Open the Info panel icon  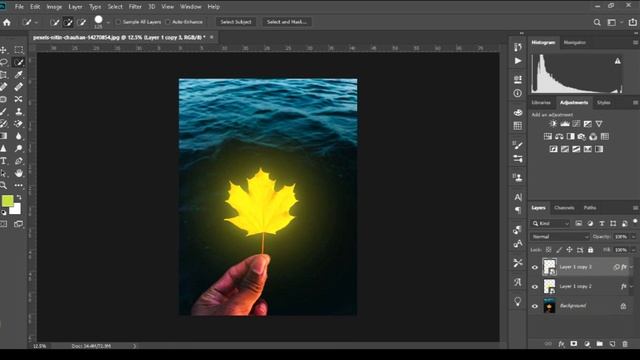click(x=518, y=93)
